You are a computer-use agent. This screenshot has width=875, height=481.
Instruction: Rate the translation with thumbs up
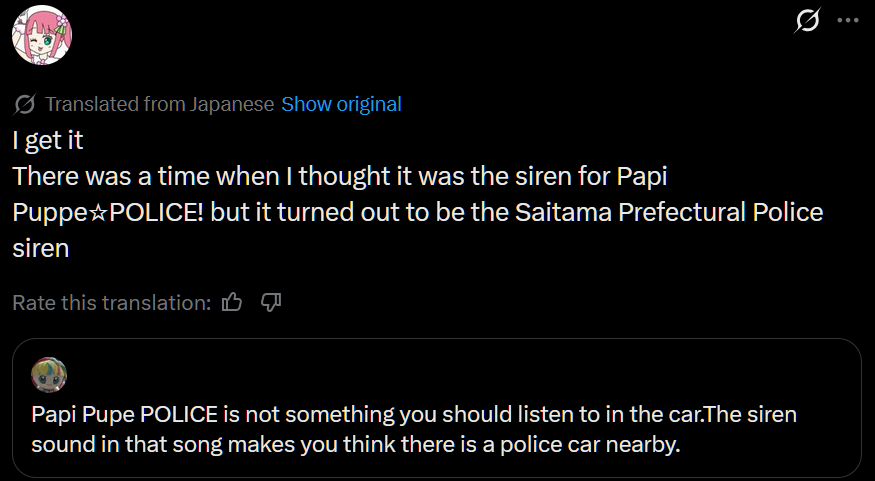pyautogui.click(x=232, y=302)
